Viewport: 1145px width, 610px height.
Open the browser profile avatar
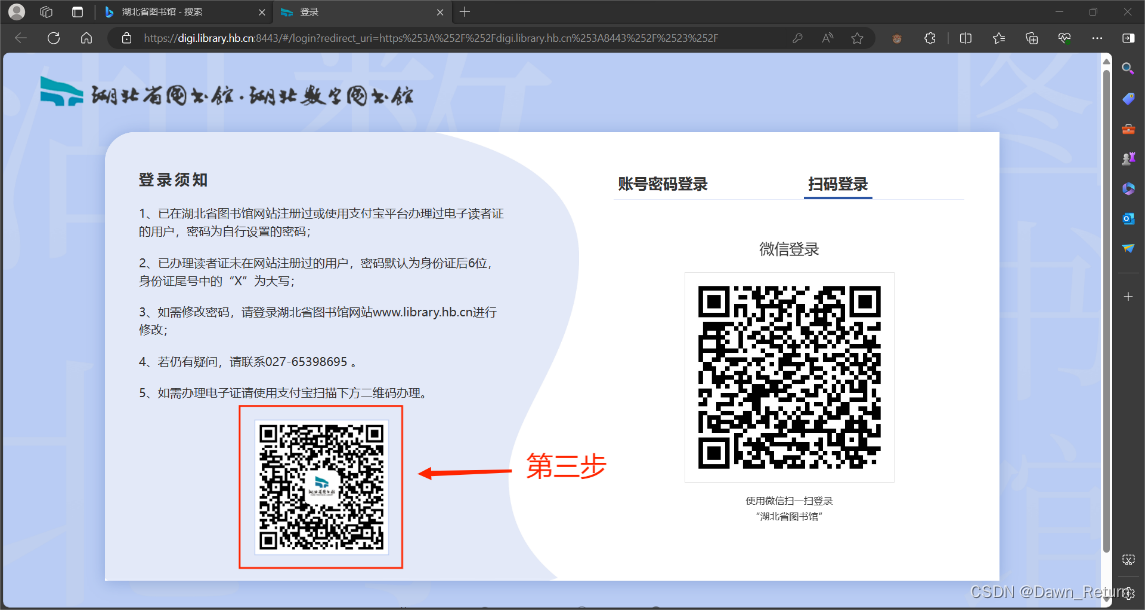(16, 12)
